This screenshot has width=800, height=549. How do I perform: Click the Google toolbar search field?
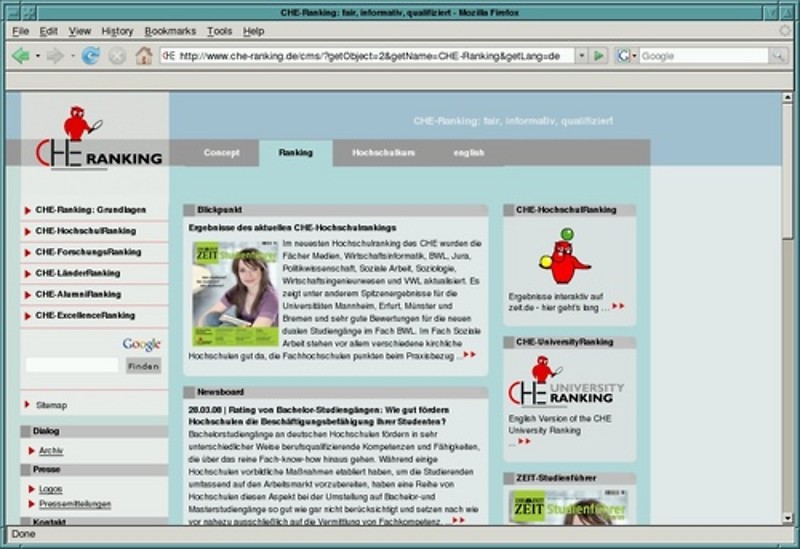(x=704, y=56)
